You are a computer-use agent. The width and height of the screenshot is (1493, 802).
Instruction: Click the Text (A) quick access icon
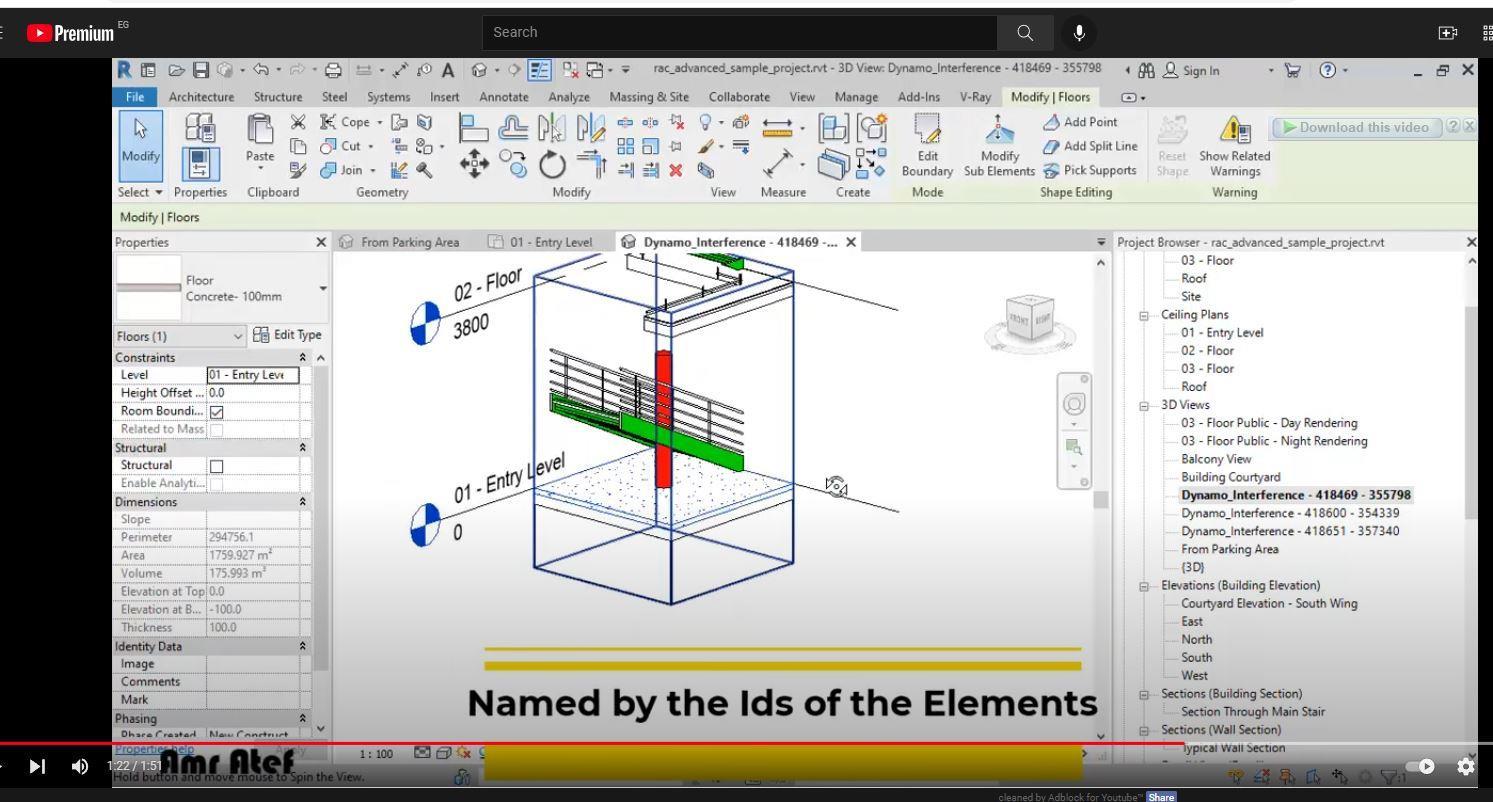tap(448, 70)
